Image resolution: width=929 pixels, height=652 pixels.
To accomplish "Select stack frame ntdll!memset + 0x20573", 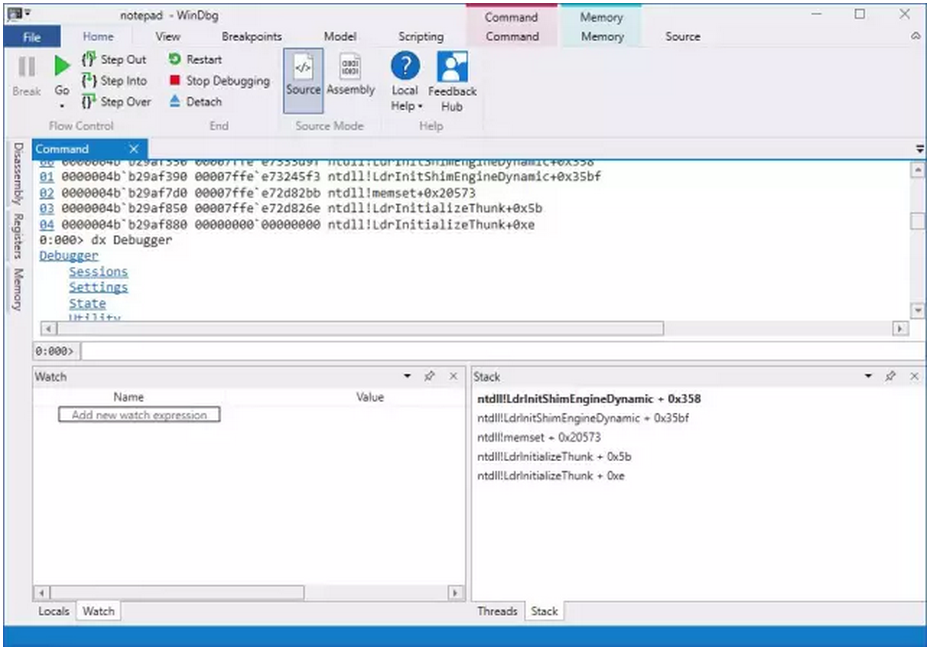I will pyautogui.click(x=539, y=437).
